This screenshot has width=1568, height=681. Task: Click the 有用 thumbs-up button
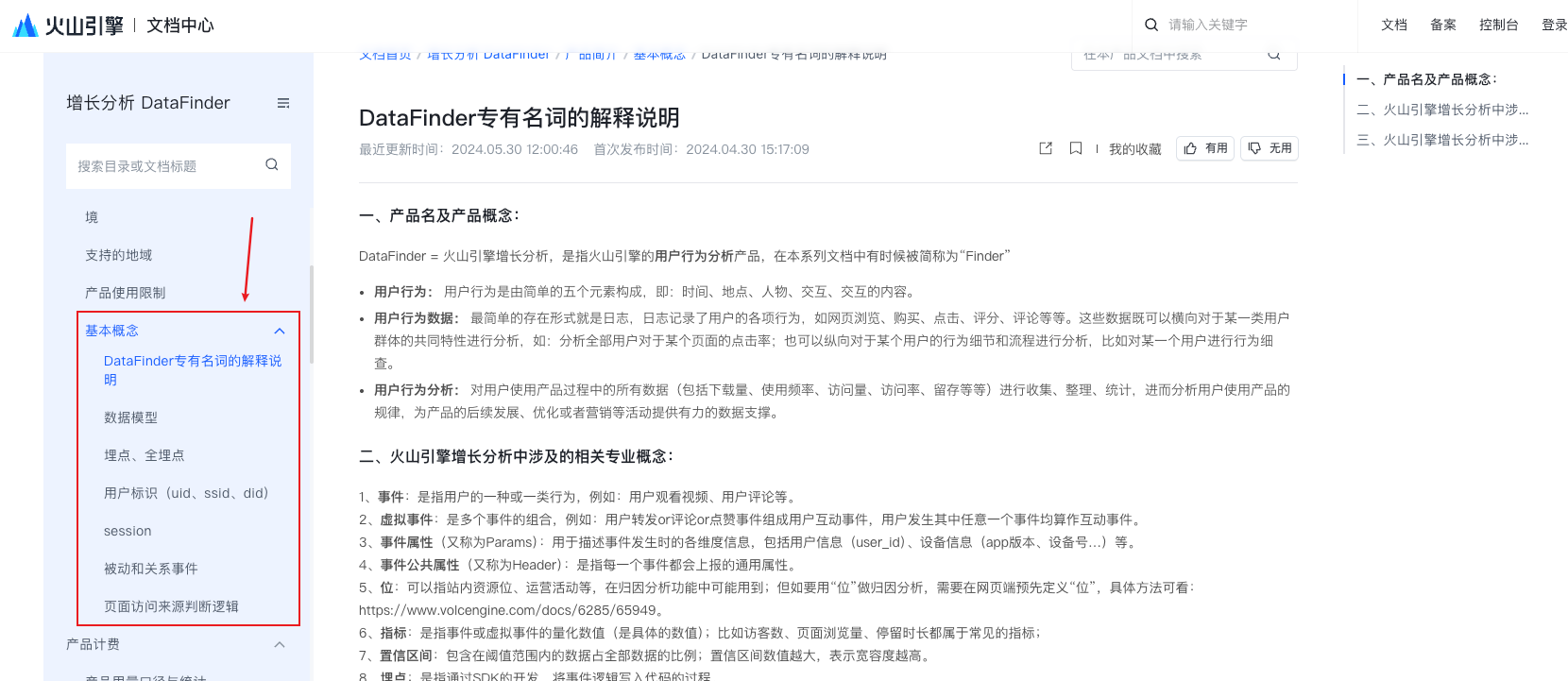point(1205,148)
